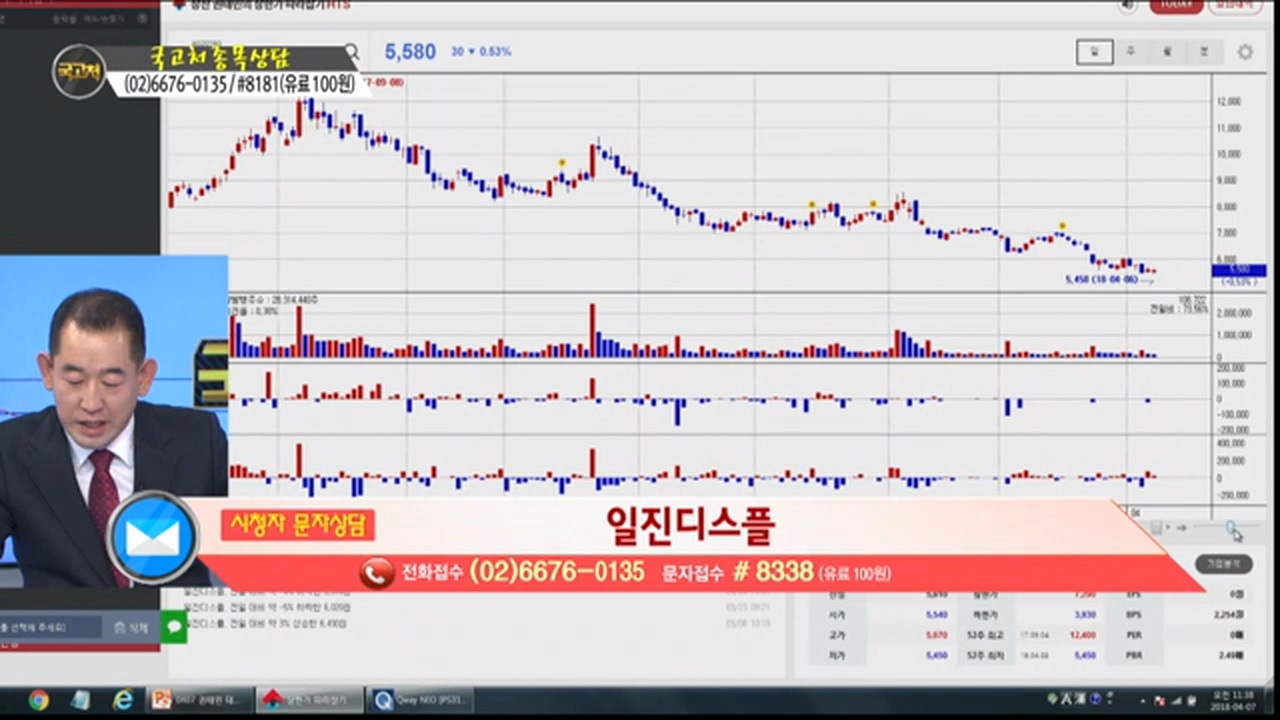
Task: Switch to Qway NEO taskbar window
Action: coord(420,700)
